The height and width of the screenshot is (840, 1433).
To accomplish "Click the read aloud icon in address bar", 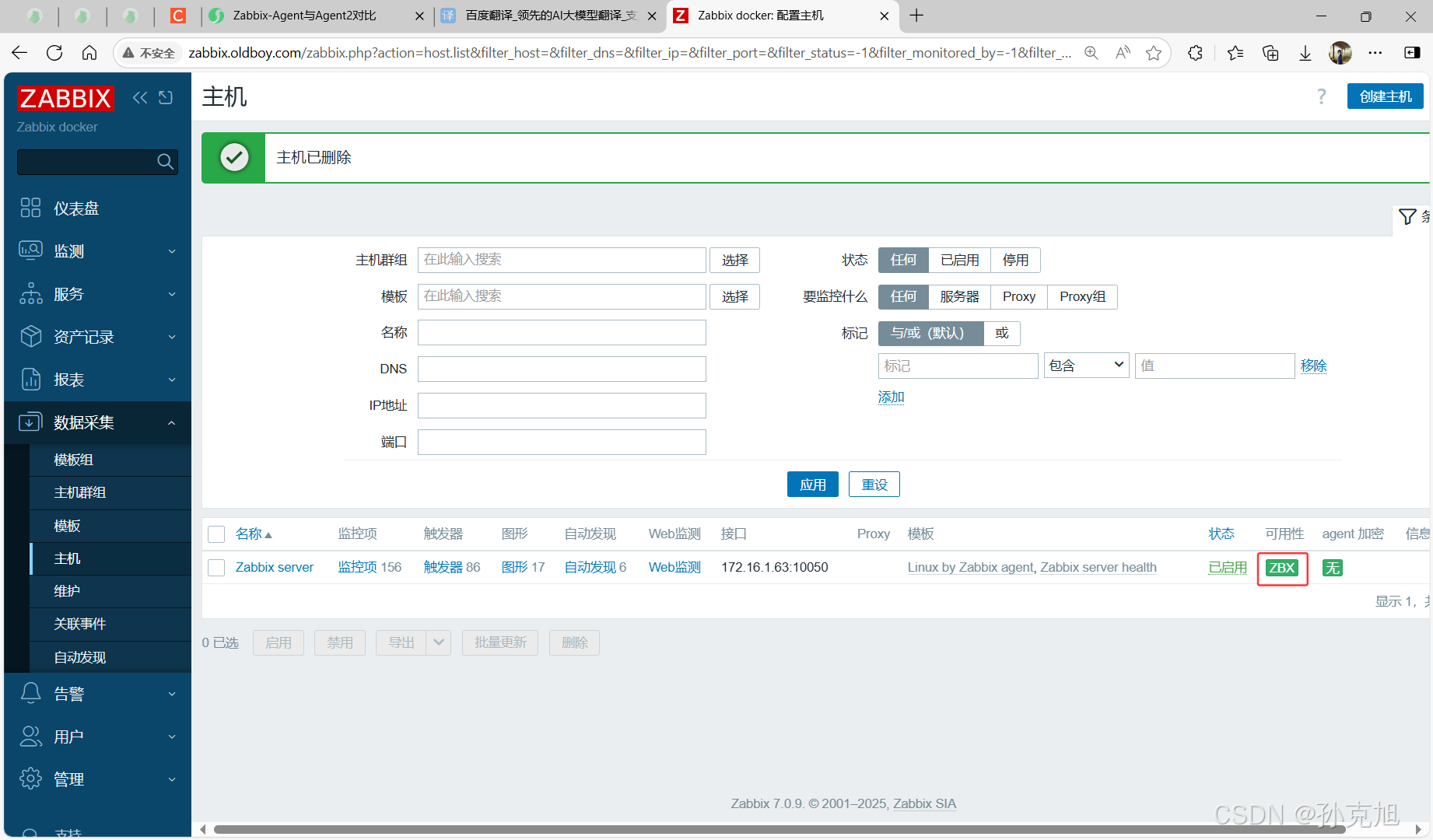I will pyautogui.click(x=1123, y=53).
